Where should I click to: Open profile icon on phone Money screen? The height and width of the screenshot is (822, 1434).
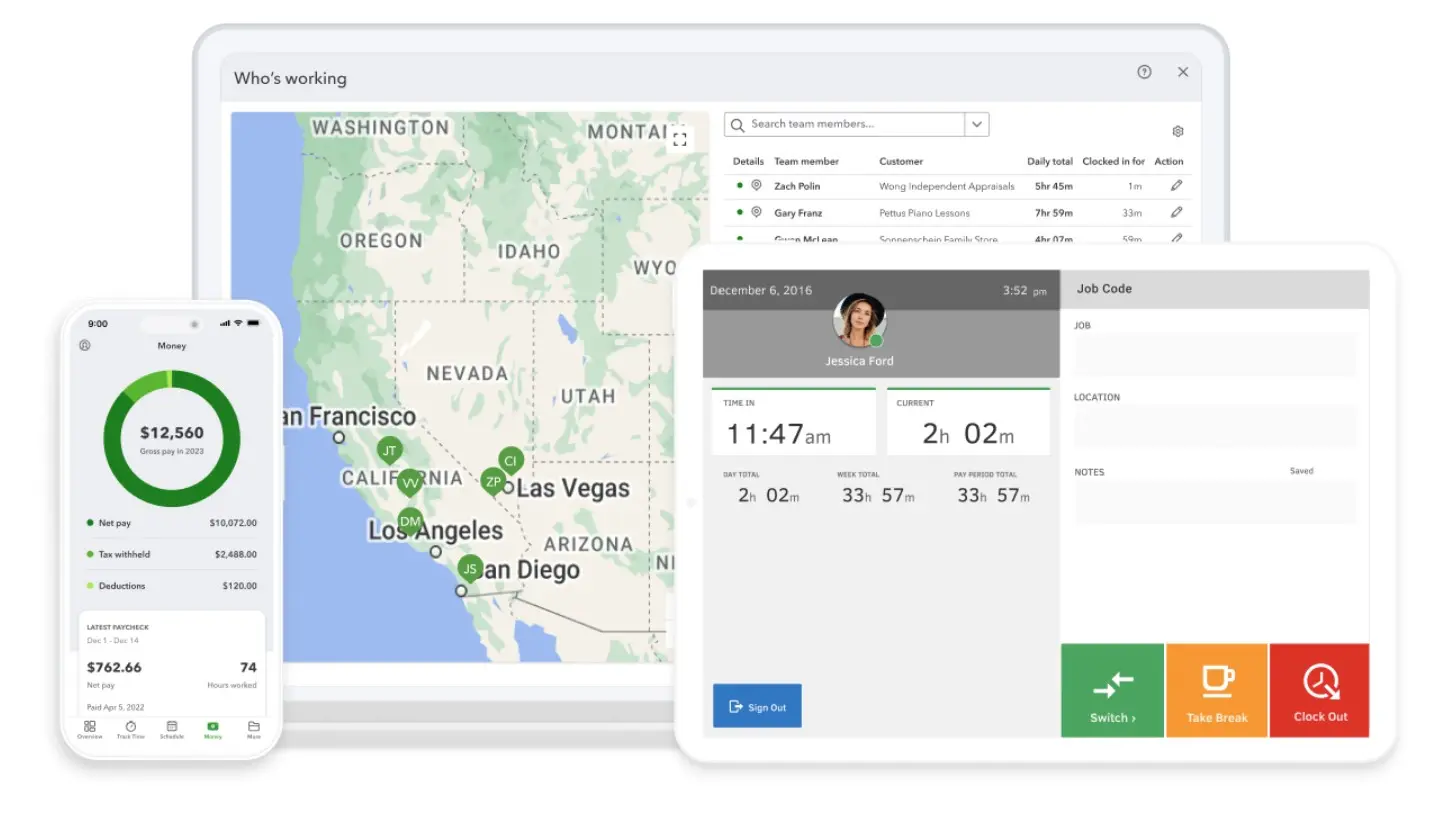point(85,346)
